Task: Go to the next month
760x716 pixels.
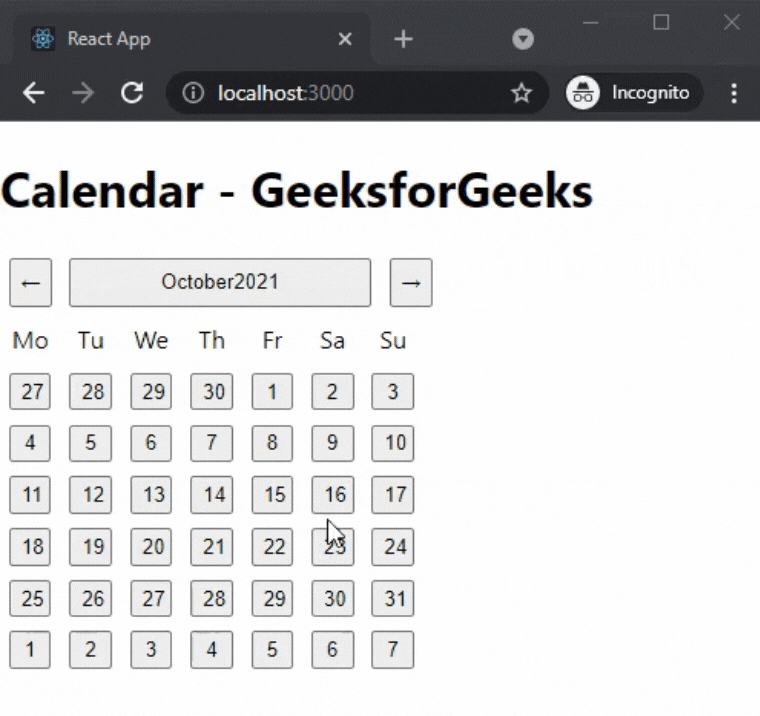Action: tap(411, 283)
